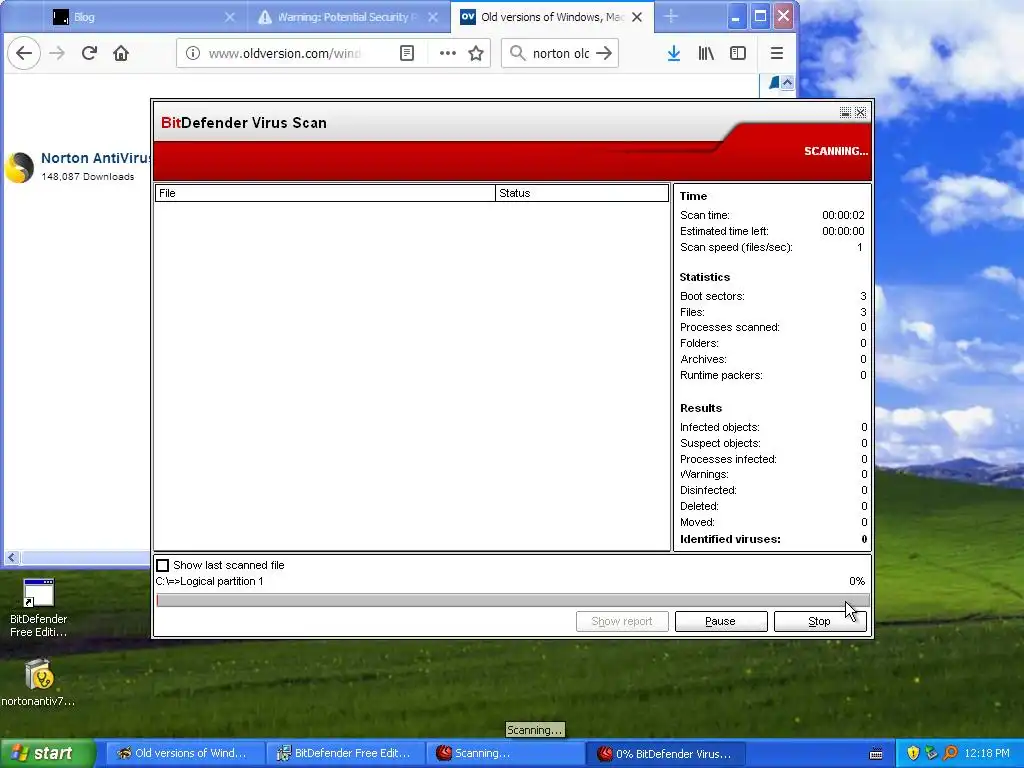Open Firefox downloads panel

[x=674, y=54]
